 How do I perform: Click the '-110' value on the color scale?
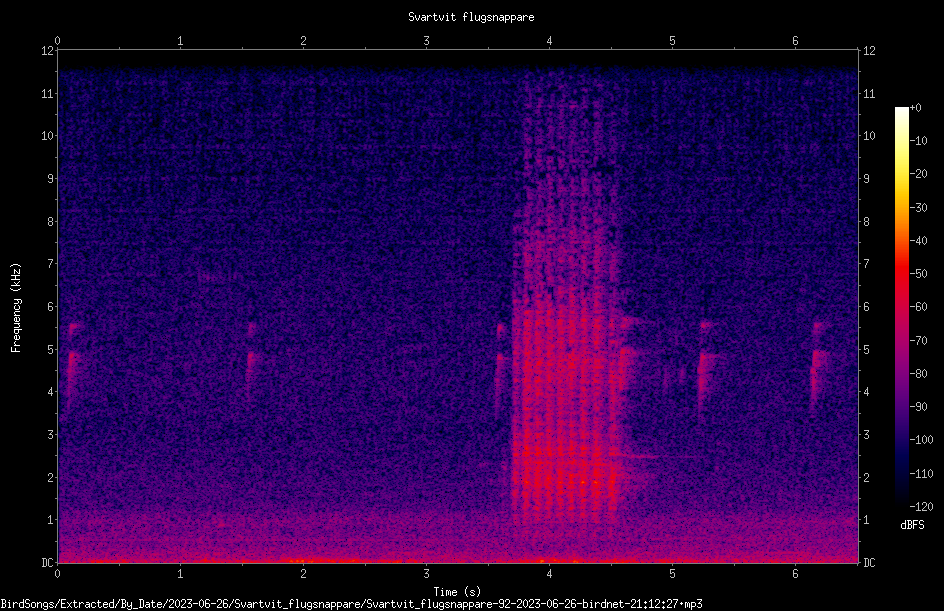pyautogui.click(x=921, y=474)
